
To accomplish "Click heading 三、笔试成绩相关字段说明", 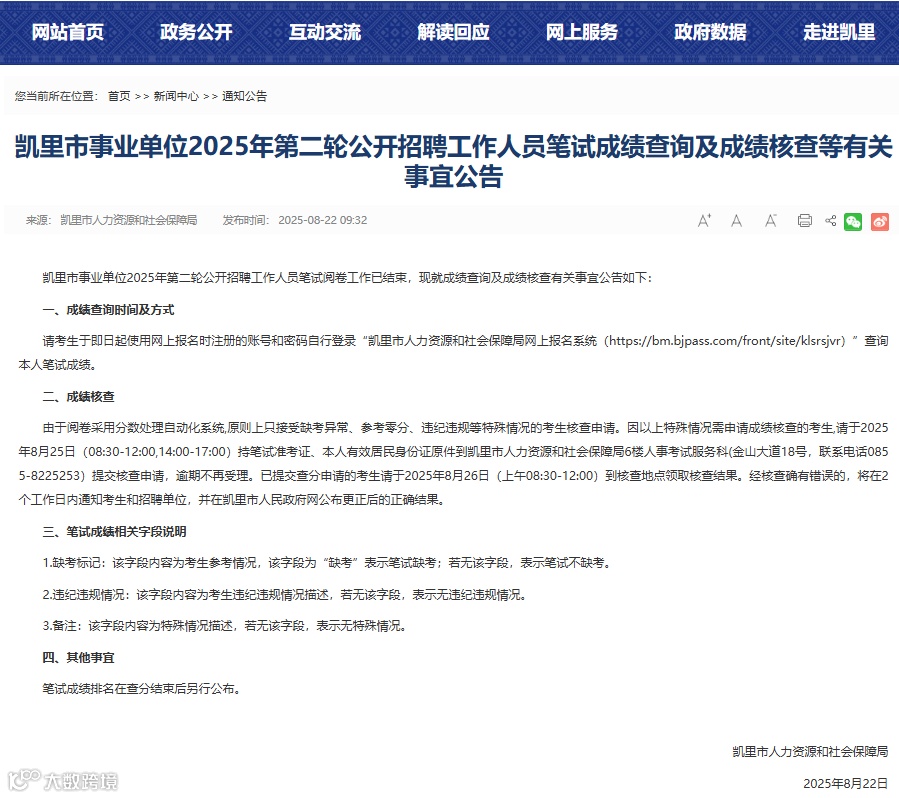I will click(114, 532).
